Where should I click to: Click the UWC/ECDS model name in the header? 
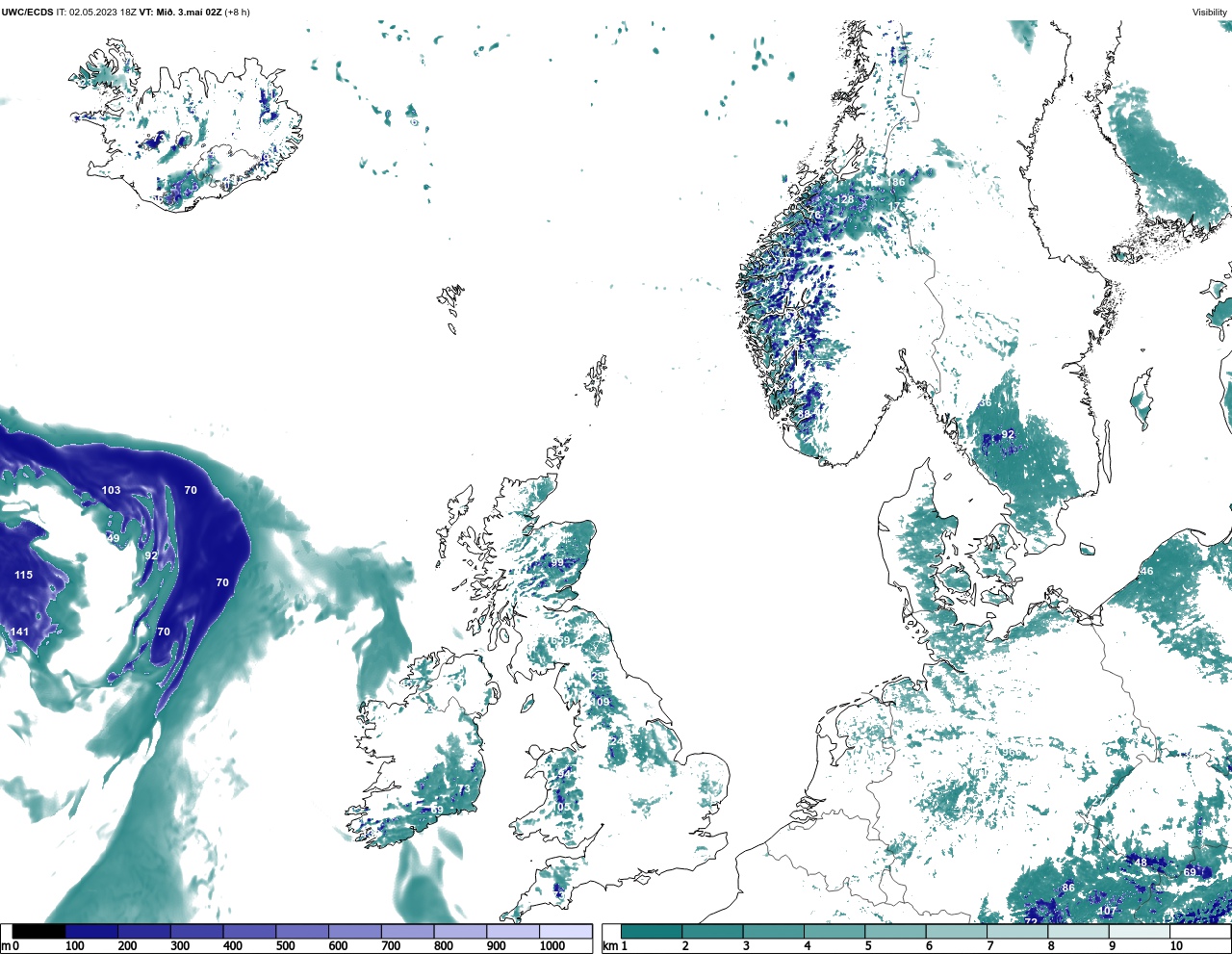pos(27,13)
